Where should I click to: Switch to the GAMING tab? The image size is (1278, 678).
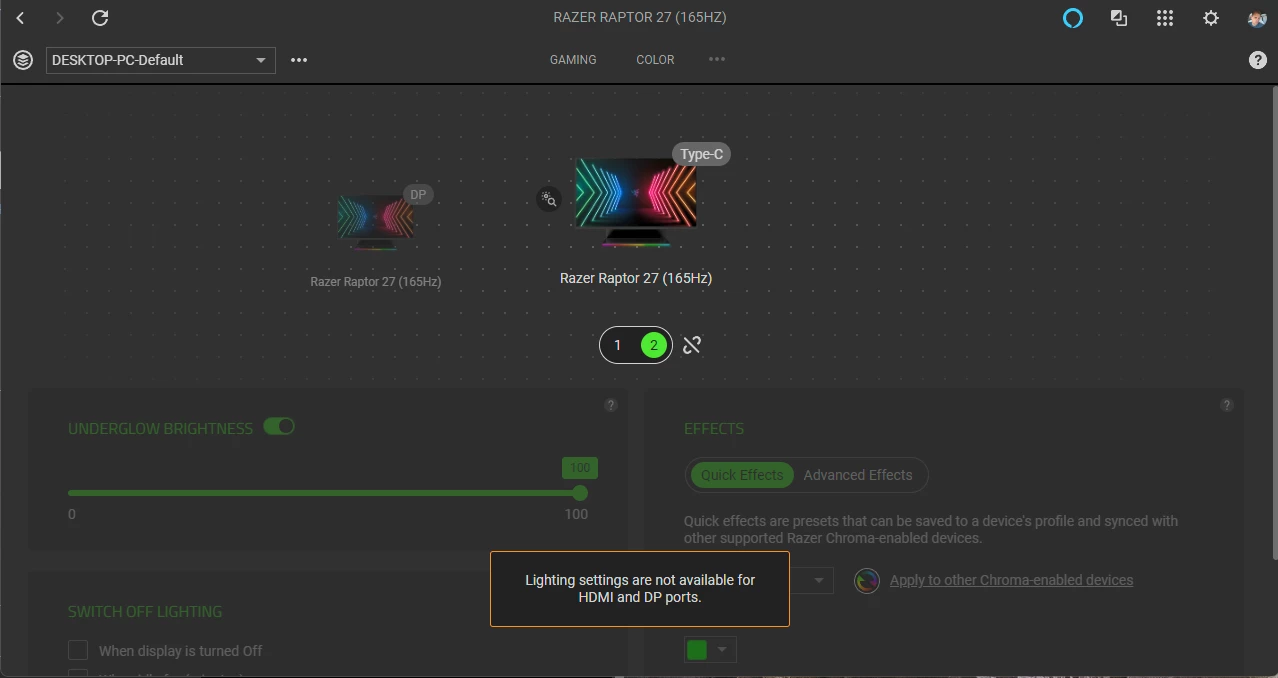coord(573,60)
